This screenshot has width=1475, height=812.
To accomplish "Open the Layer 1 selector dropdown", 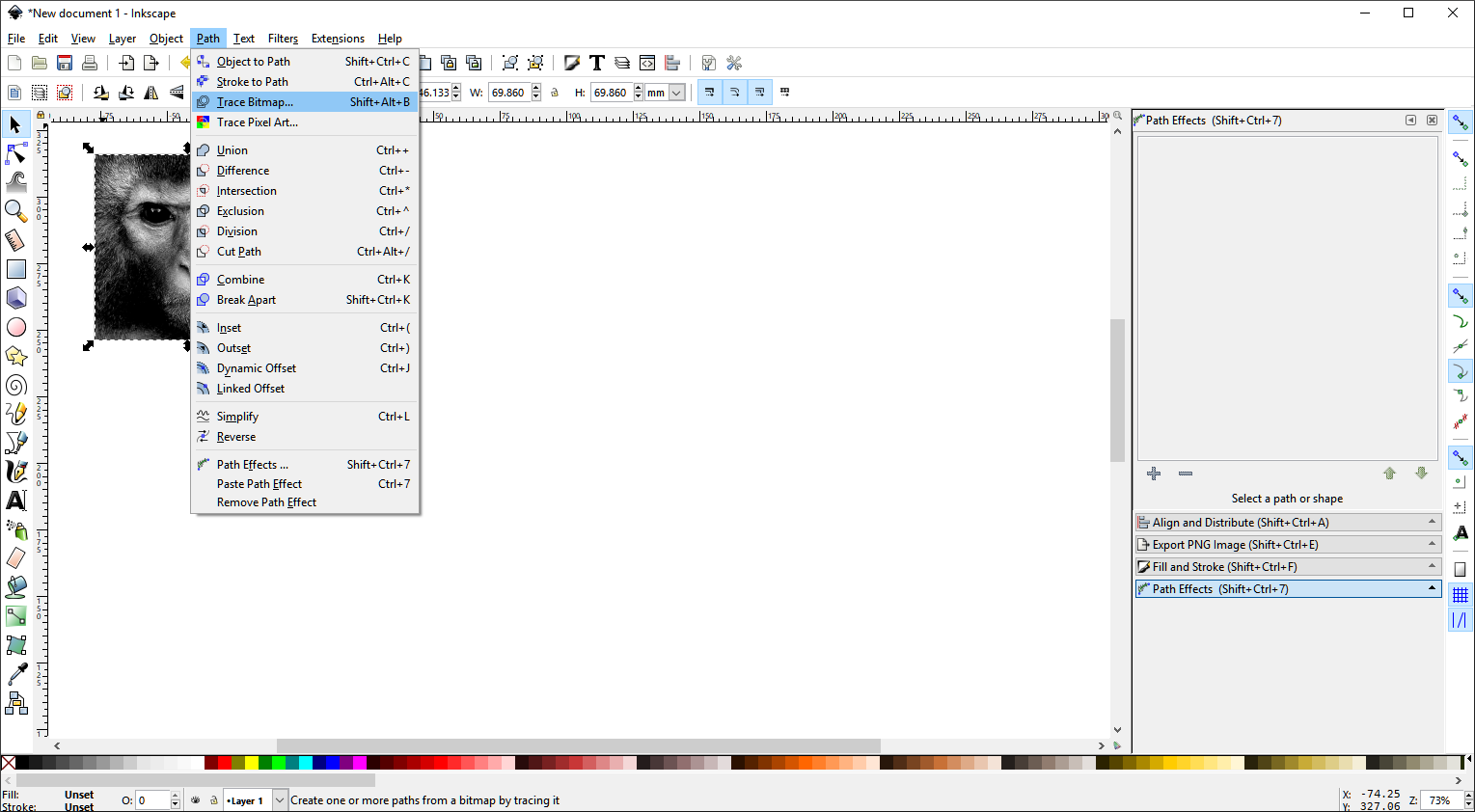I will pyautogui.click(x=280, y=800).
